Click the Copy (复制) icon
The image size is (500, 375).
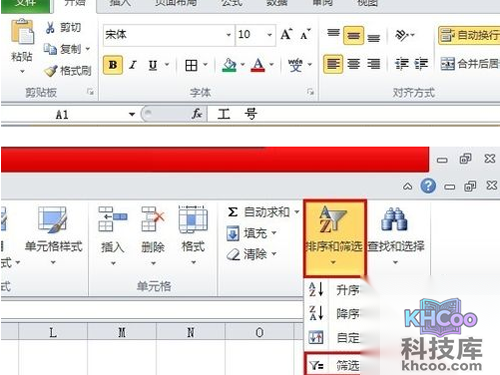pyautogui.click(x=50, y=49)
